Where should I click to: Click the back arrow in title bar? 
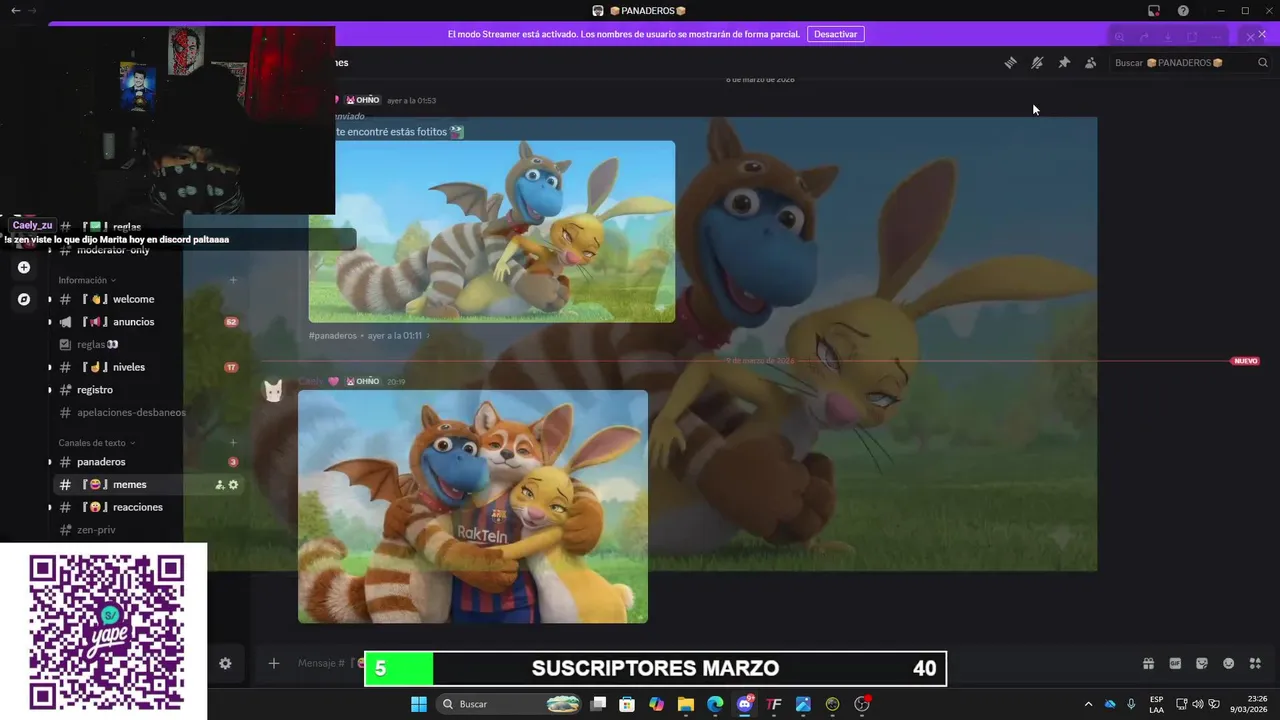click(x=15, y=10)
